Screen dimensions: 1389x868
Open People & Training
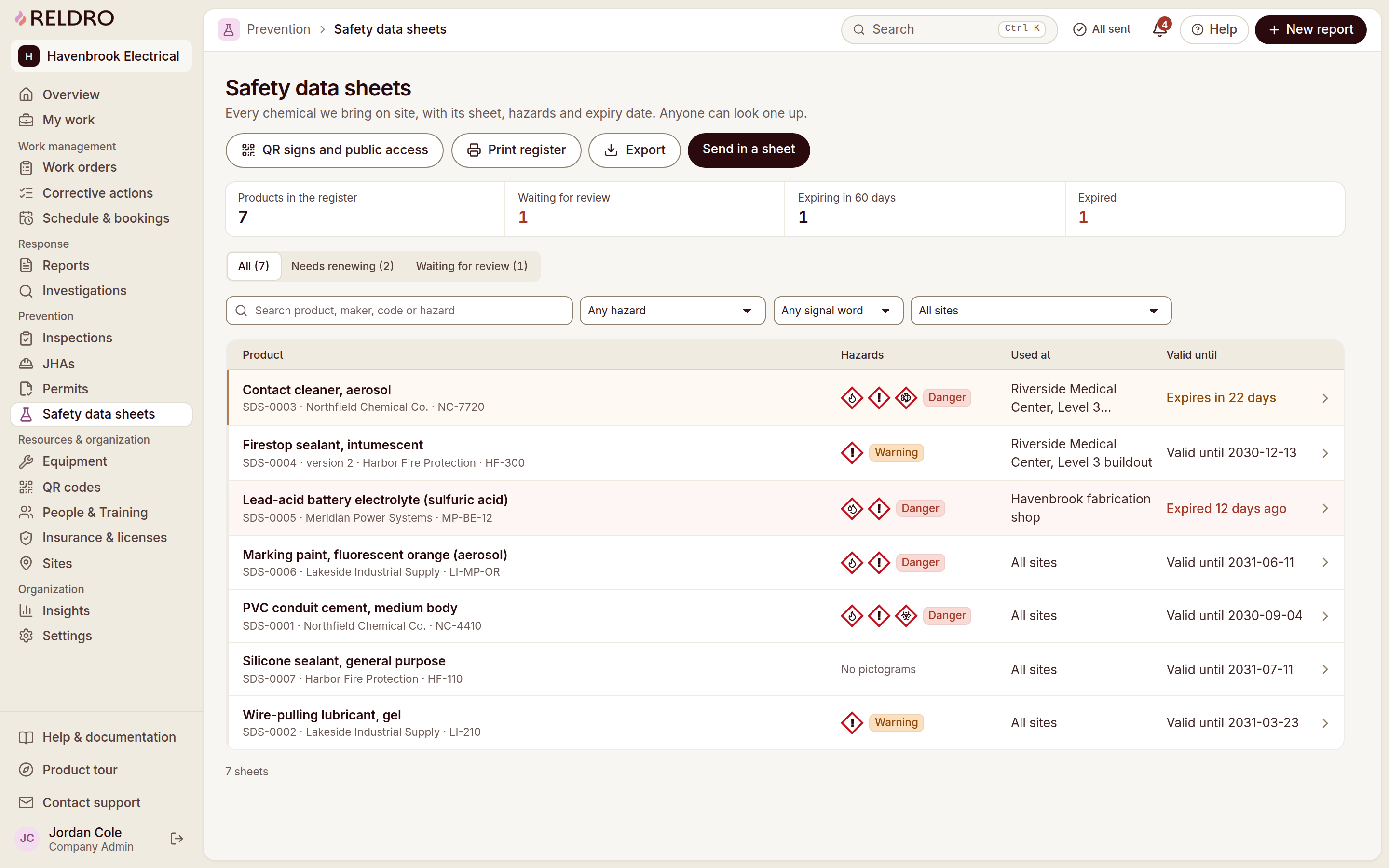click(101, 512)
